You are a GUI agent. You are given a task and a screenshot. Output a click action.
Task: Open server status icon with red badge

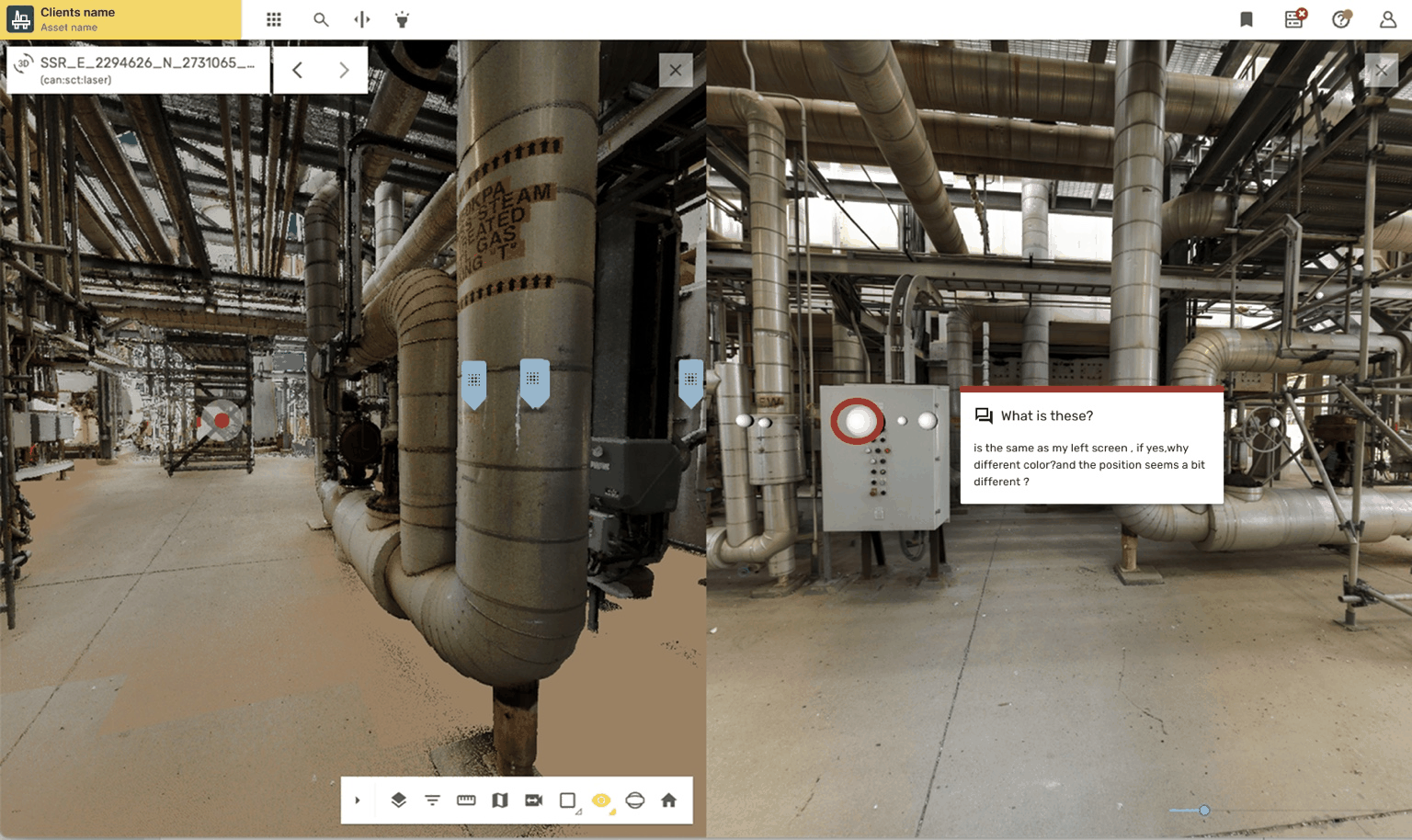(1294, 19)
